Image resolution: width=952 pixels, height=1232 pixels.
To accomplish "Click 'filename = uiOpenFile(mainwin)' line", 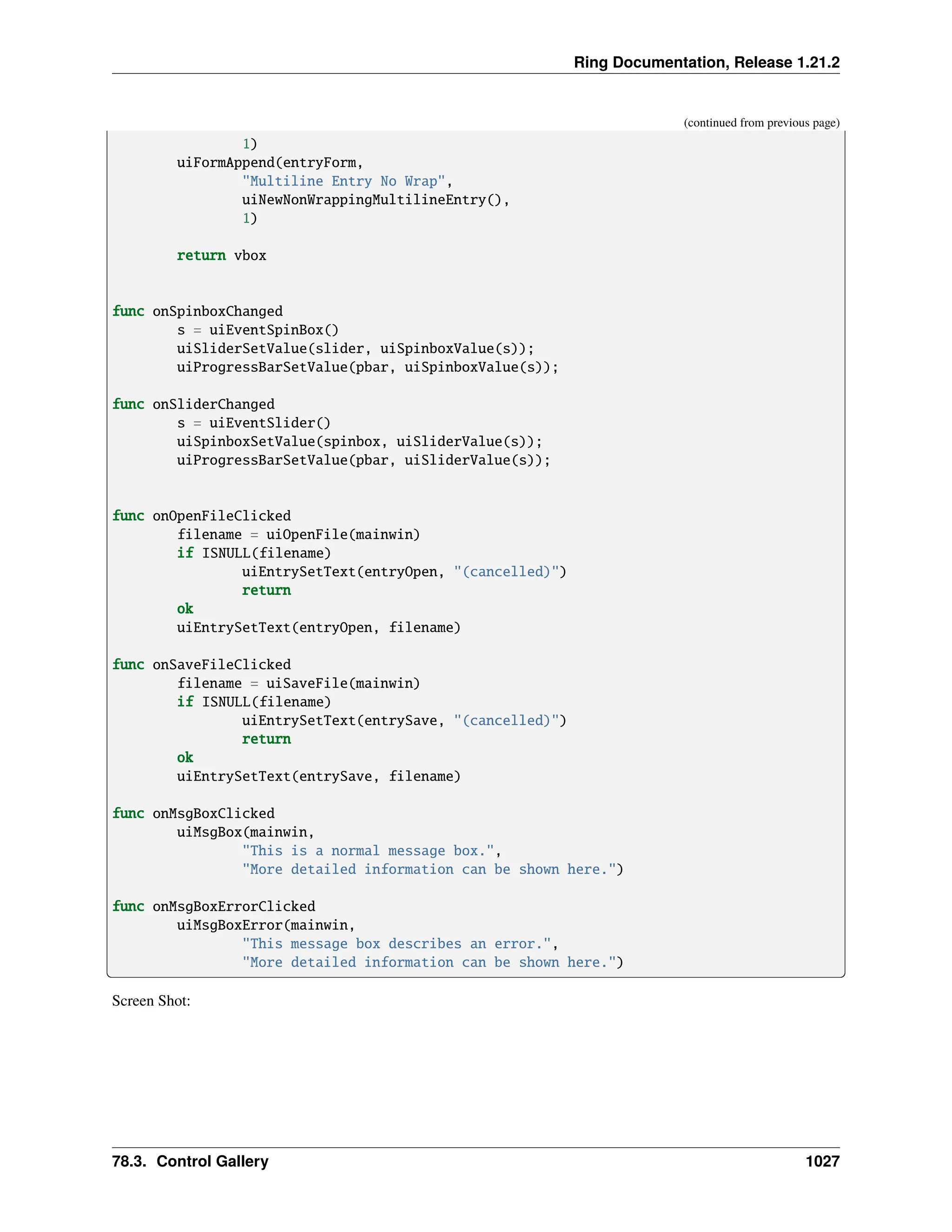I will (x=298, y=535).
